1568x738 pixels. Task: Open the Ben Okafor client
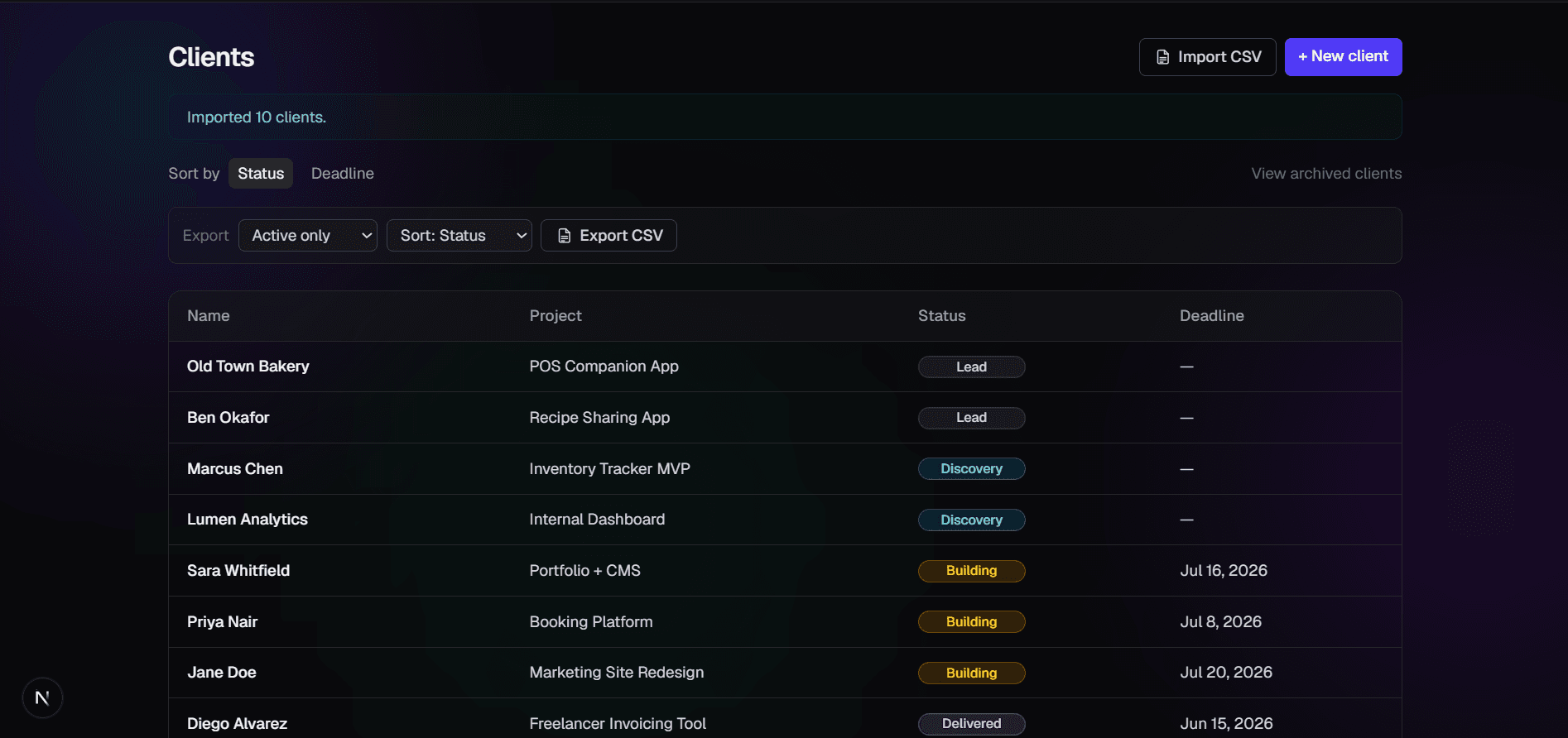[x=228, y=418]
